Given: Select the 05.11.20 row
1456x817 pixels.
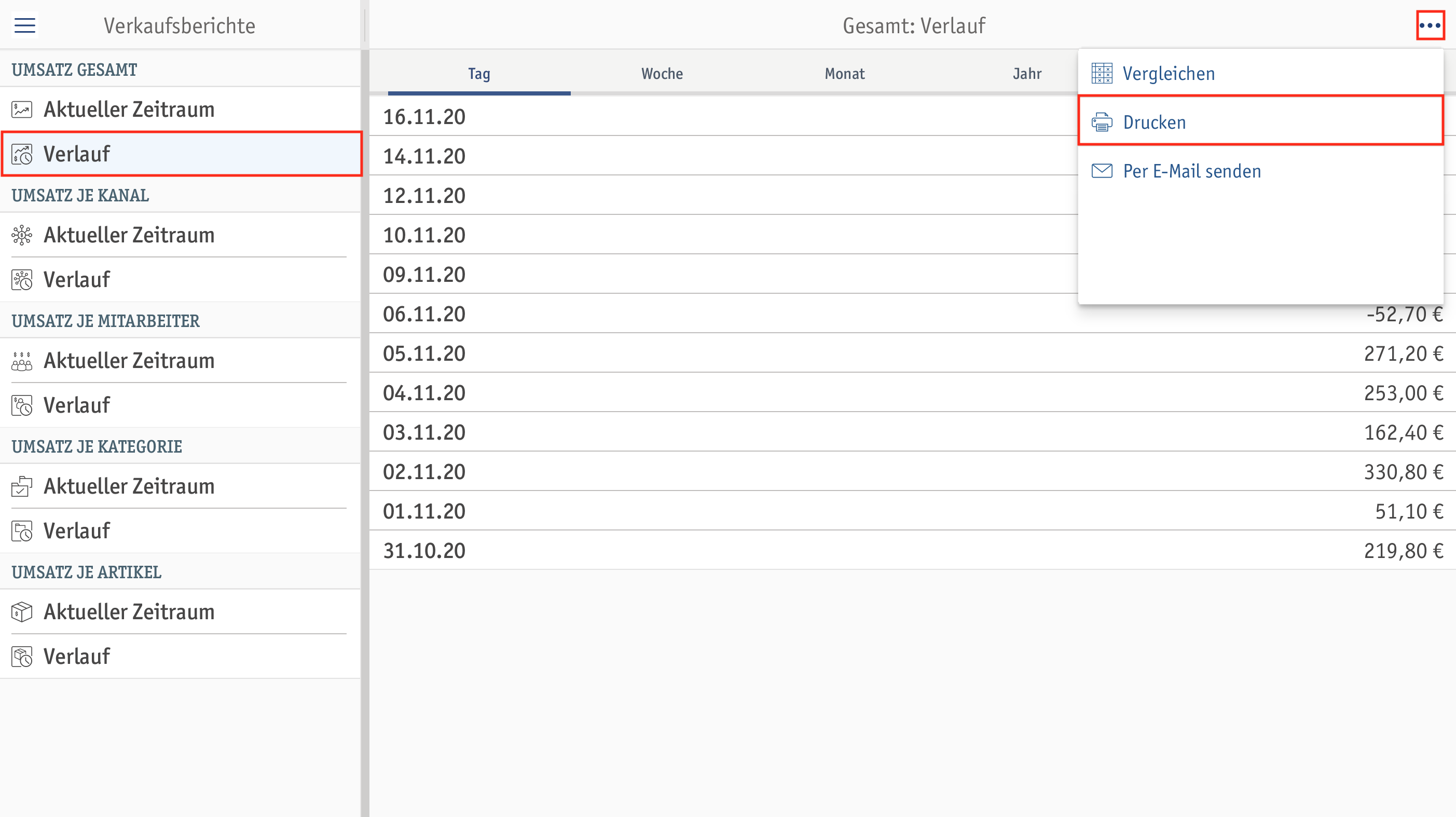Looking at the screenshot, I should 912,353.
